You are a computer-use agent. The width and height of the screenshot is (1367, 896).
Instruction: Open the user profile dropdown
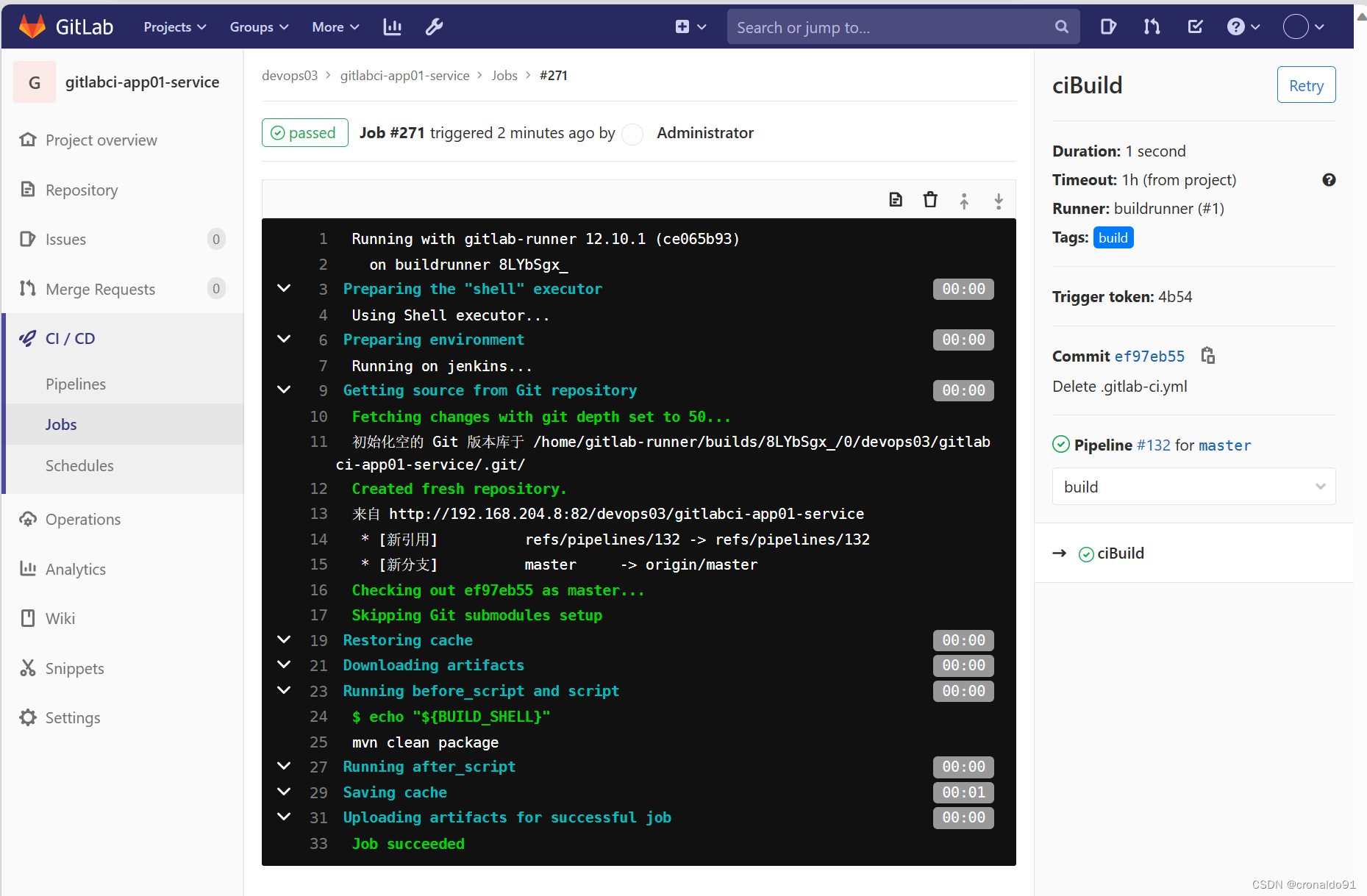point(1304,27)
